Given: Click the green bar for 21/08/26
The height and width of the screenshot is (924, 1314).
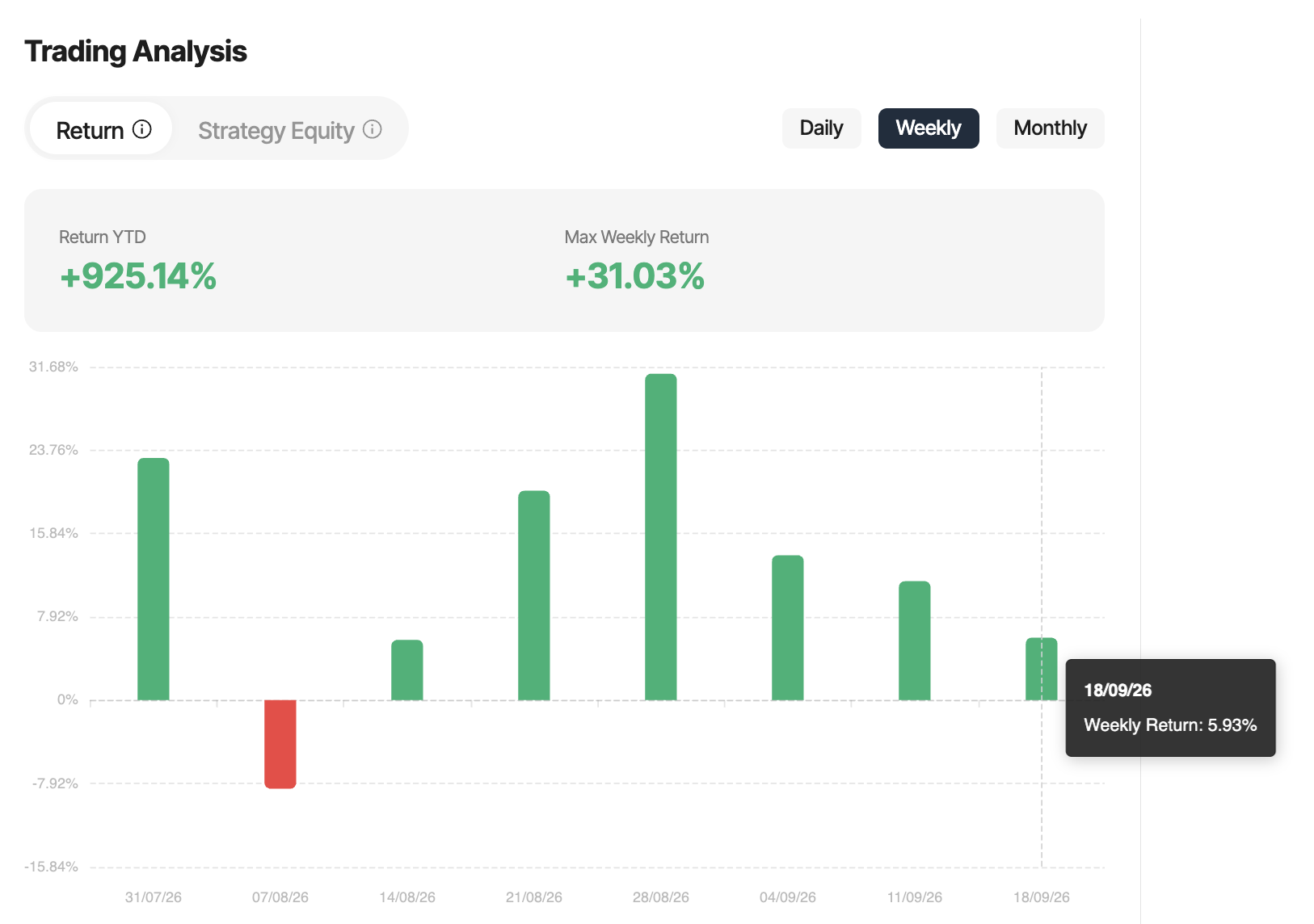Looking at the screenshot, I should click(x=534, y=595).
